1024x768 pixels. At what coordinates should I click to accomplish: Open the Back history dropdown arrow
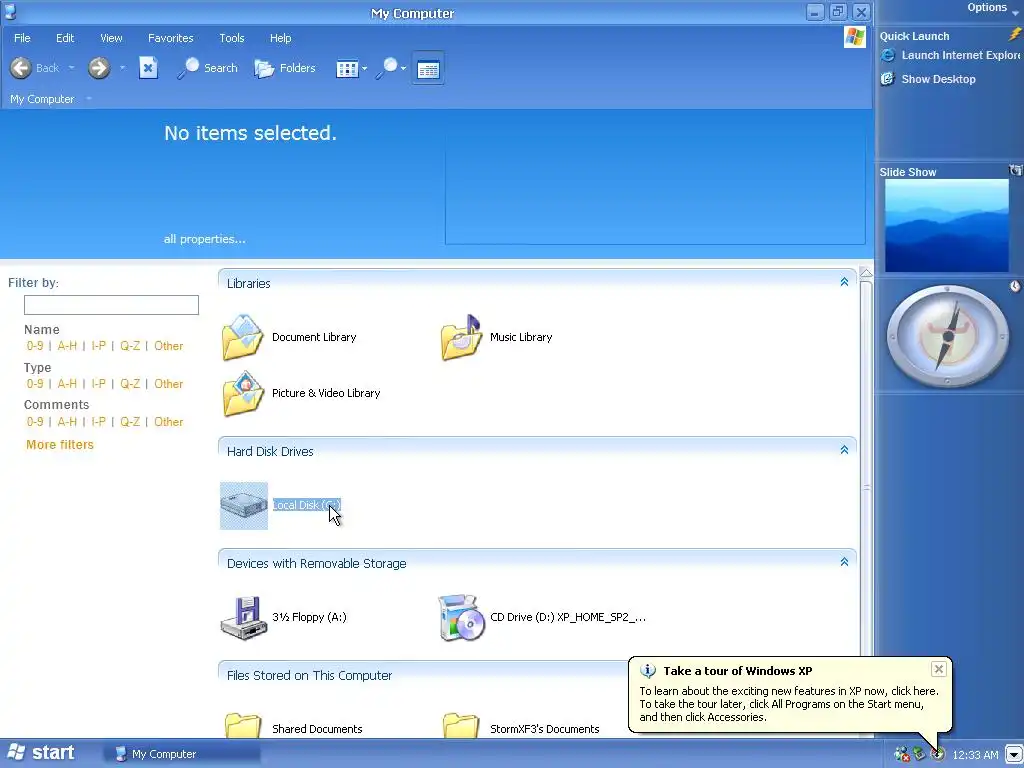tap(71, 68)
